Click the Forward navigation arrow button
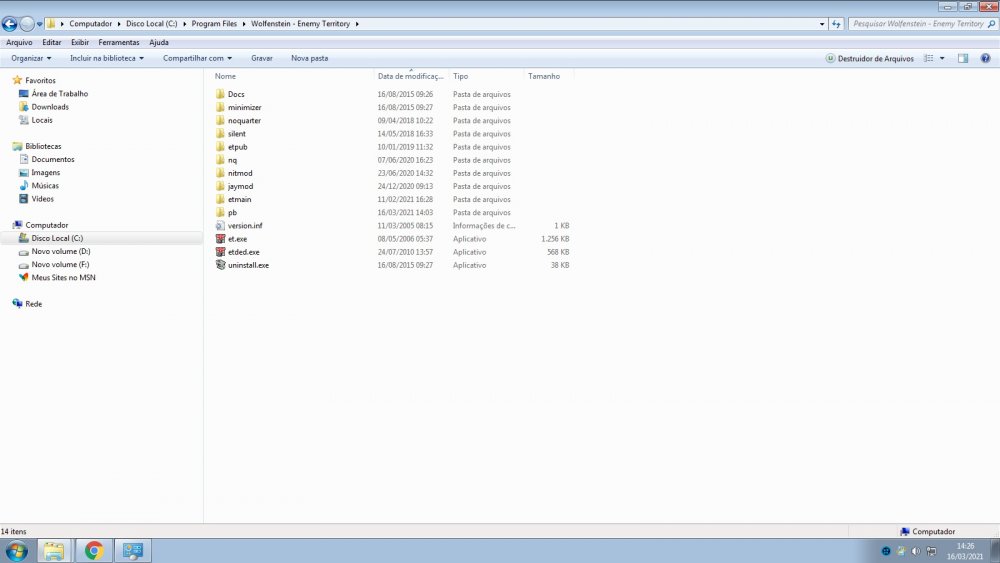Image resolution: width=1000 pixels, height=563 pixels. pyautogui.click(x=27, y=24)
